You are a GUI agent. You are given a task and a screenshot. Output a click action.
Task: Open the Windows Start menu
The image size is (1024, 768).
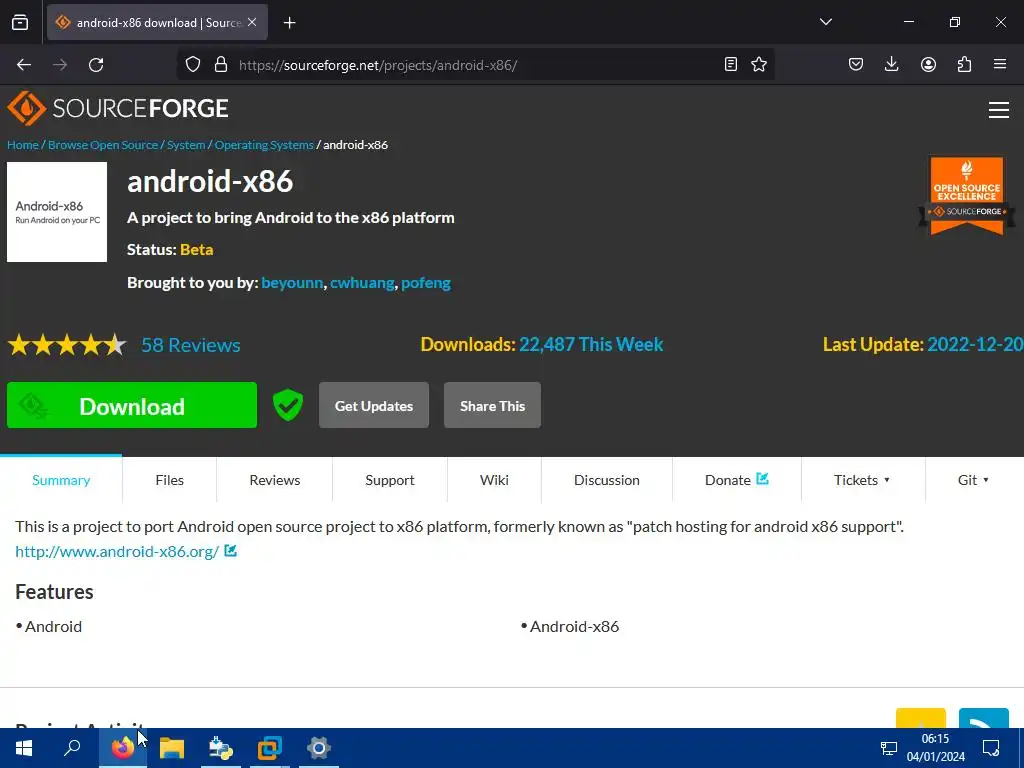pos(24,748)
